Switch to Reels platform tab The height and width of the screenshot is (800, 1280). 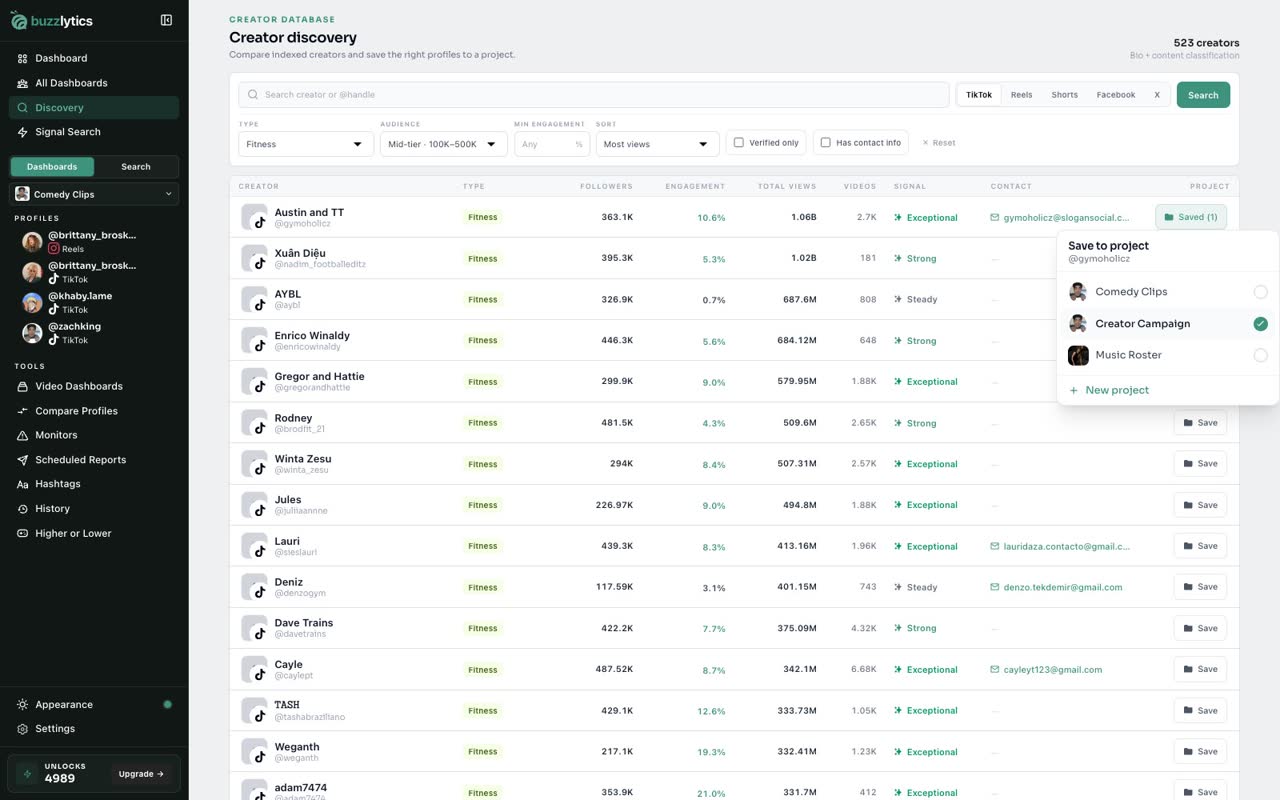tap(1021, 95)
